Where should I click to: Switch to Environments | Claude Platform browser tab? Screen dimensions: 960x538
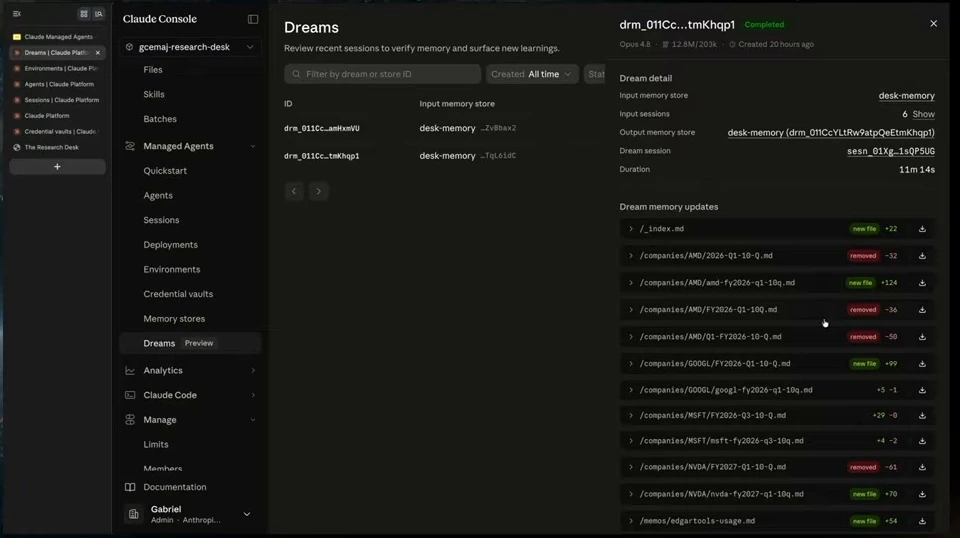58,69
